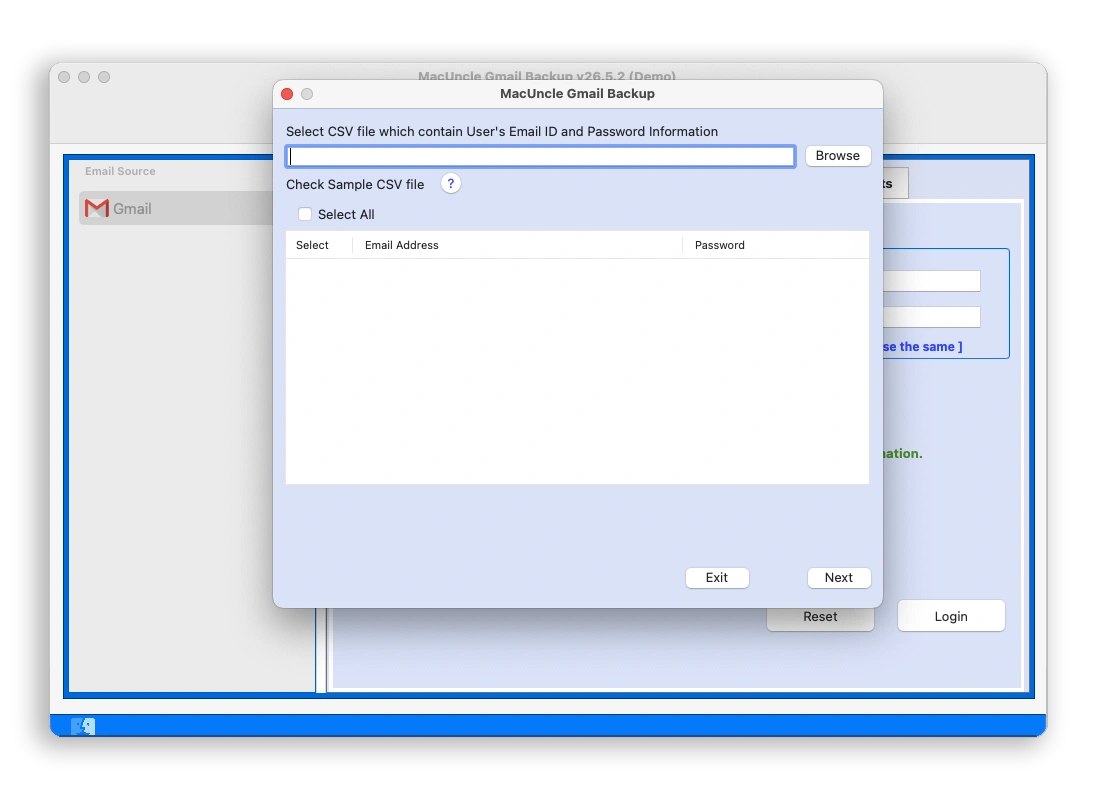Tick the Select All checkbox
The height and width of the screenshot is (799, 1096).
coord(305,214)
